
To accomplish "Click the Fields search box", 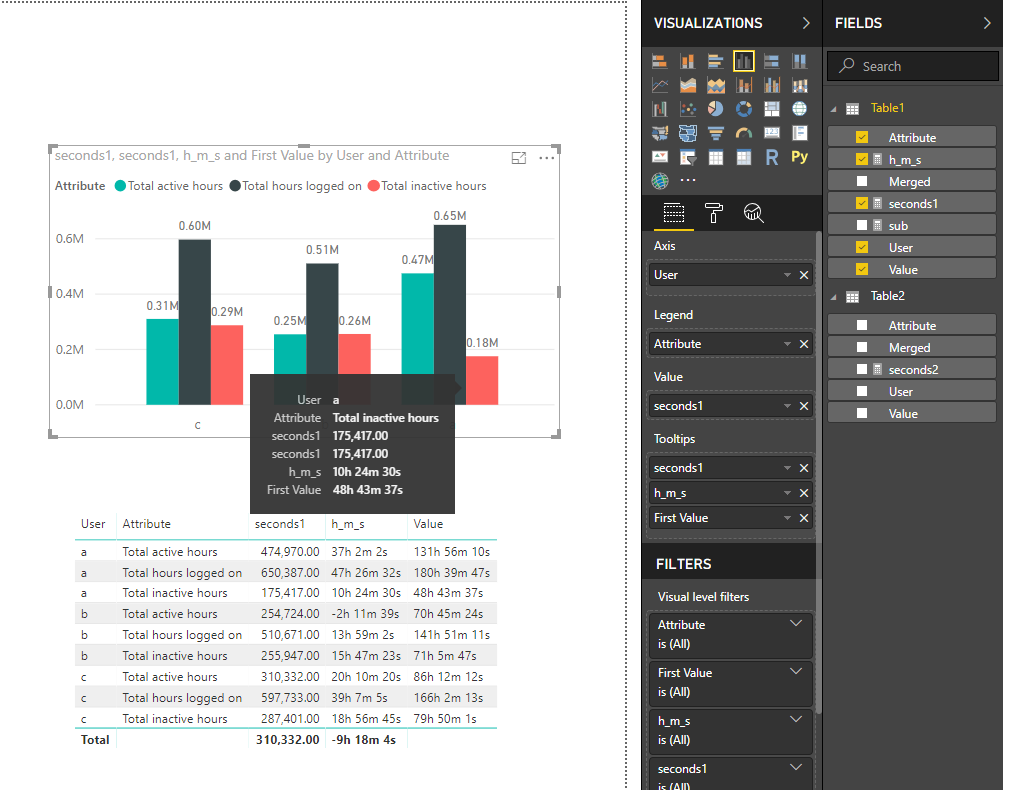I will click(912, 66).
